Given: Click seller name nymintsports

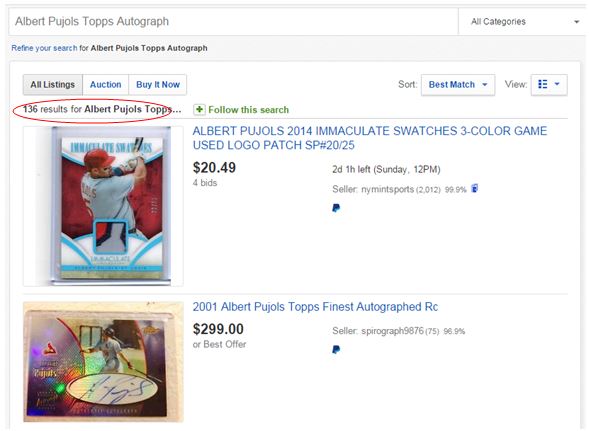Looking at the screenshot, I should (387, 189).
